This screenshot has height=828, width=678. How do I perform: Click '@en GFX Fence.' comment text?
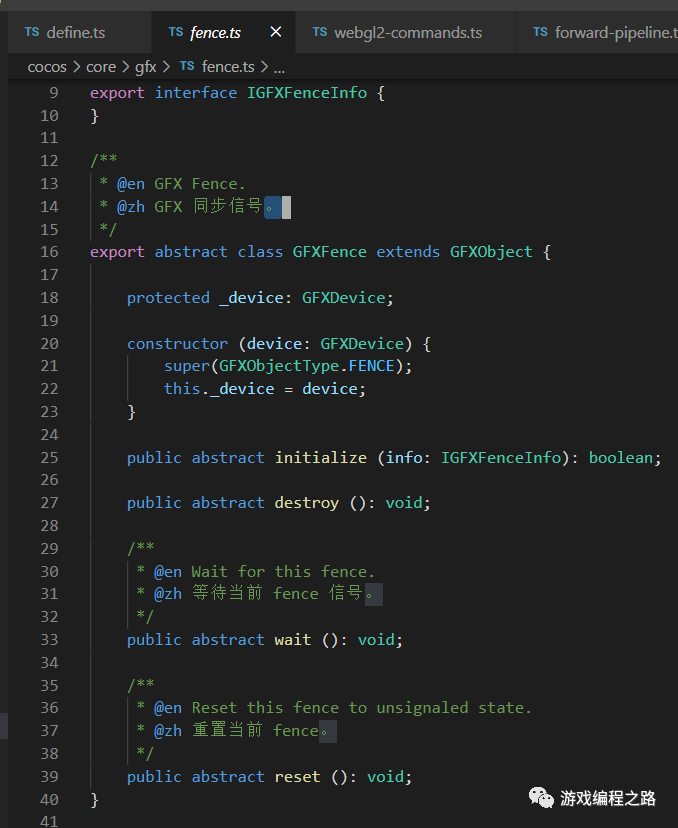coord(181,184)
